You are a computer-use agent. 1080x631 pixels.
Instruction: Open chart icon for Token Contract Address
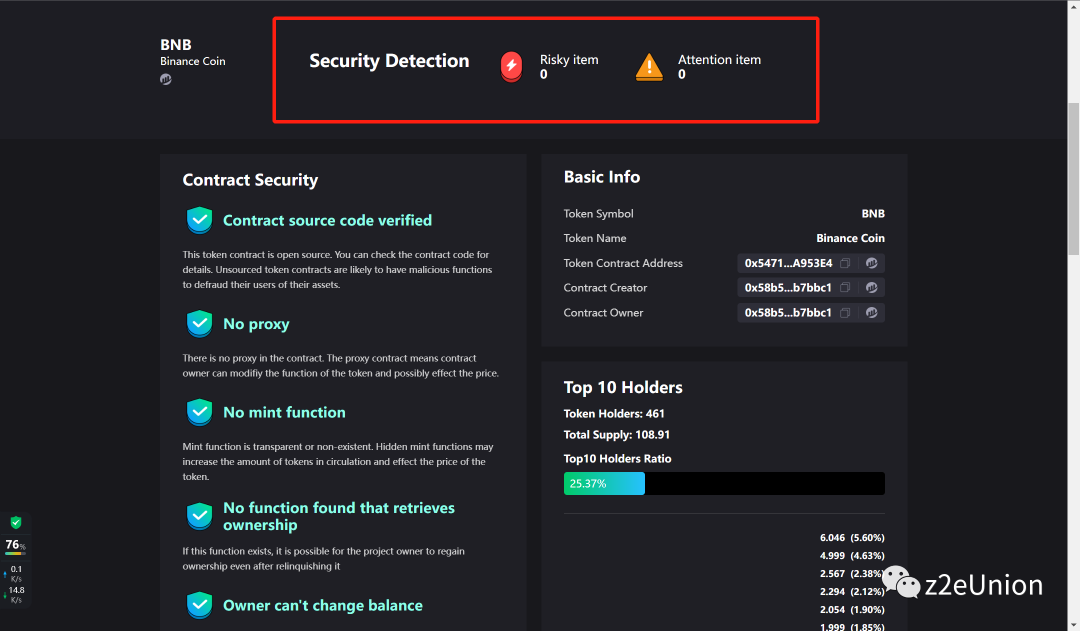point(871,263)
